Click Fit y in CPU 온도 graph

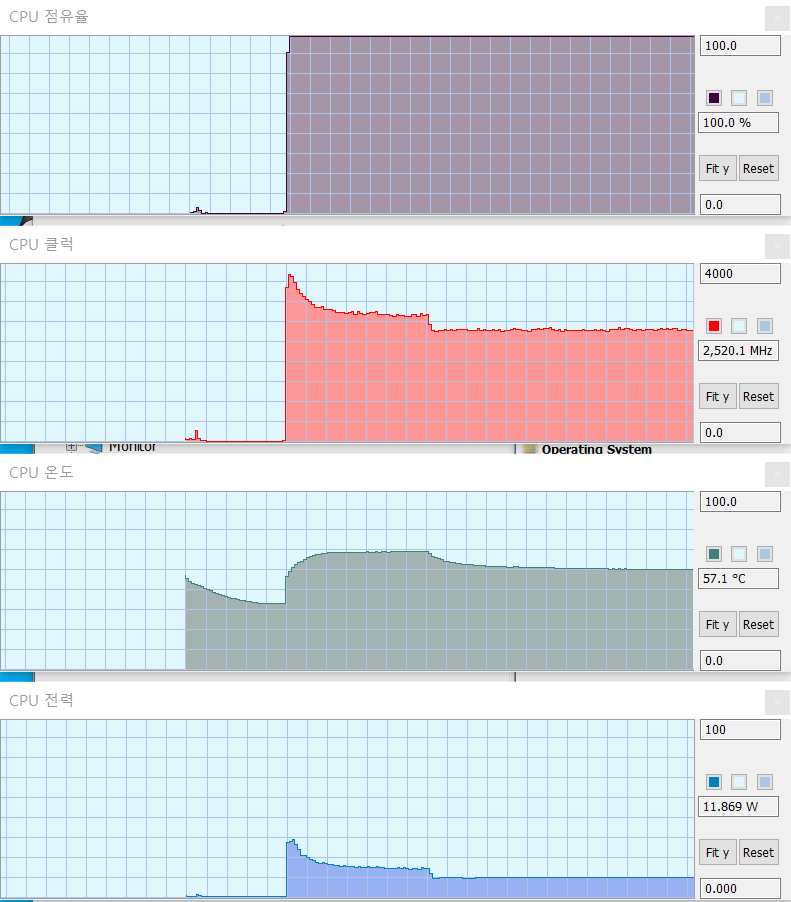[717, 624]
